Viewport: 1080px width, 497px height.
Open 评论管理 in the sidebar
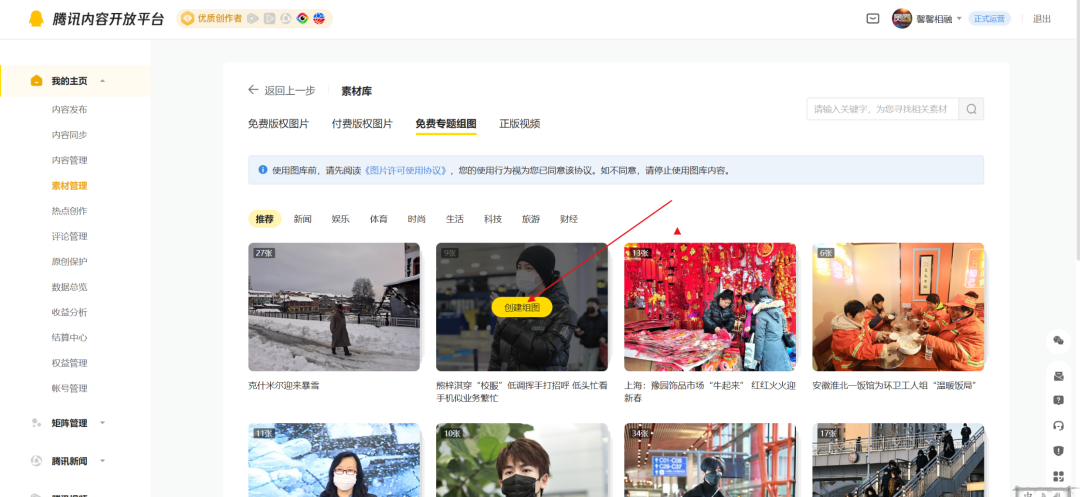(x=70, y=236)
